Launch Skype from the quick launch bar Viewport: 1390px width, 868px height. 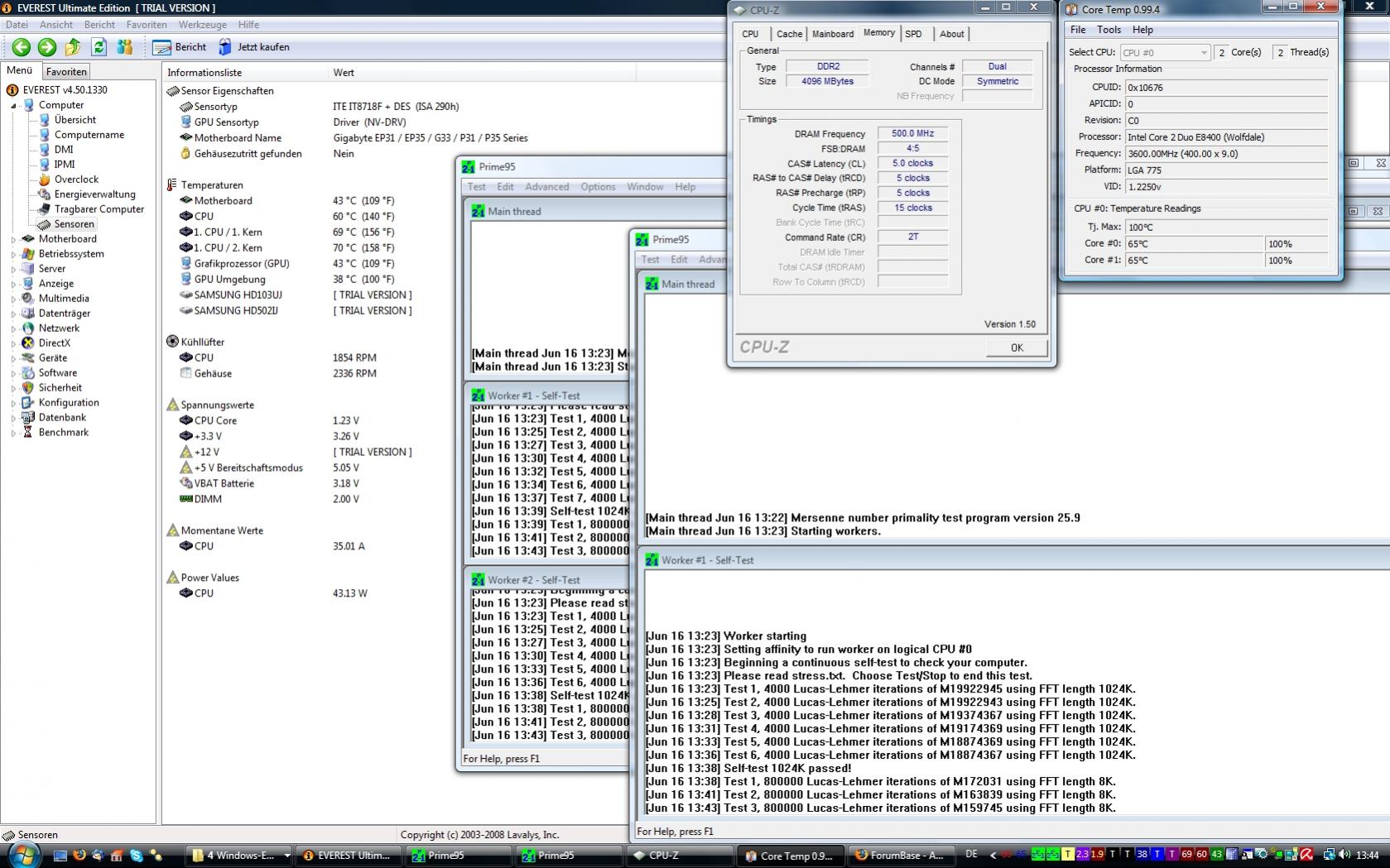coord(137,856)
